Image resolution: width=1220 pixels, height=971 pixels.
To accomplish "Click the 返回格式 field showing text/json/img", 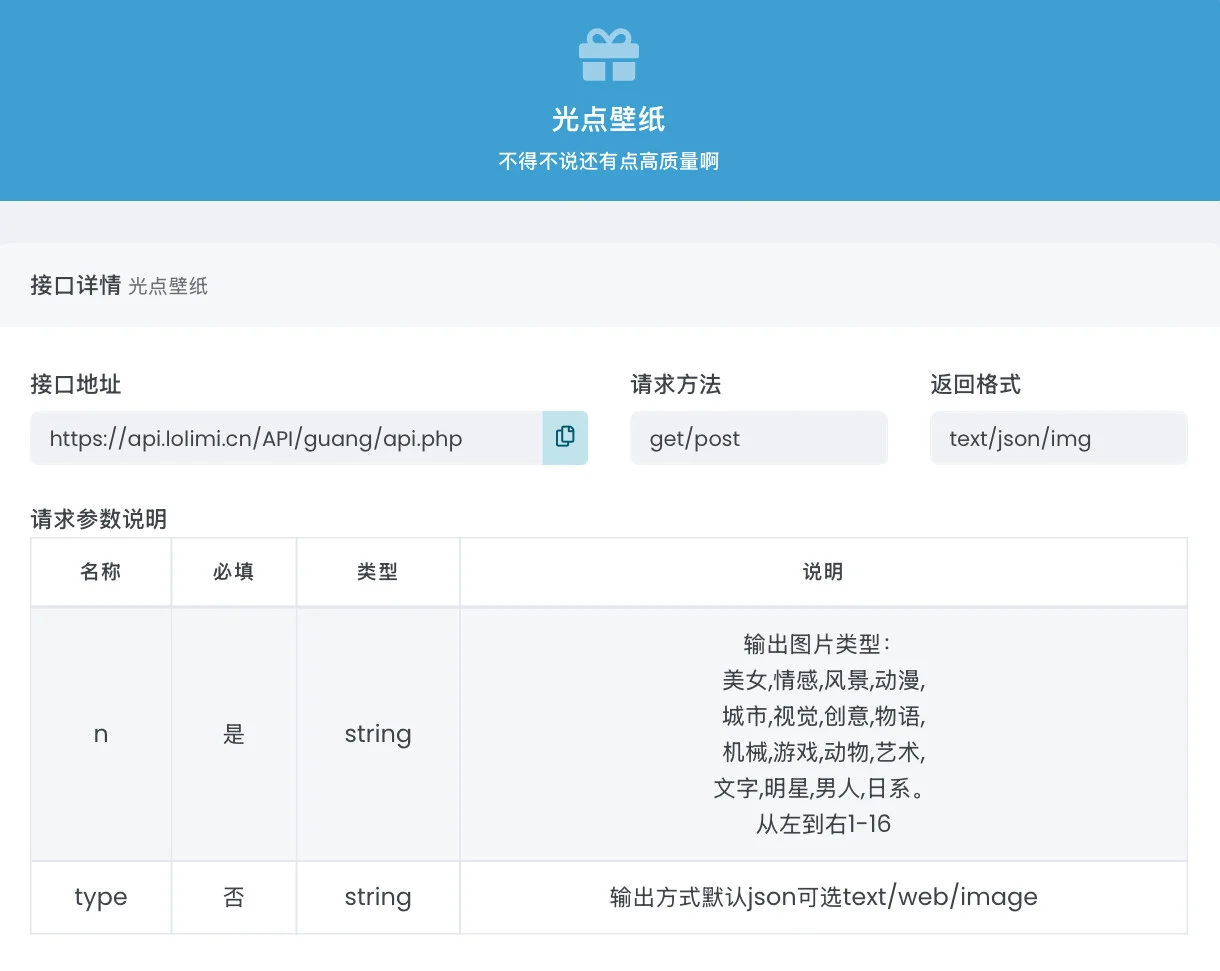I will click(1058, 438).
